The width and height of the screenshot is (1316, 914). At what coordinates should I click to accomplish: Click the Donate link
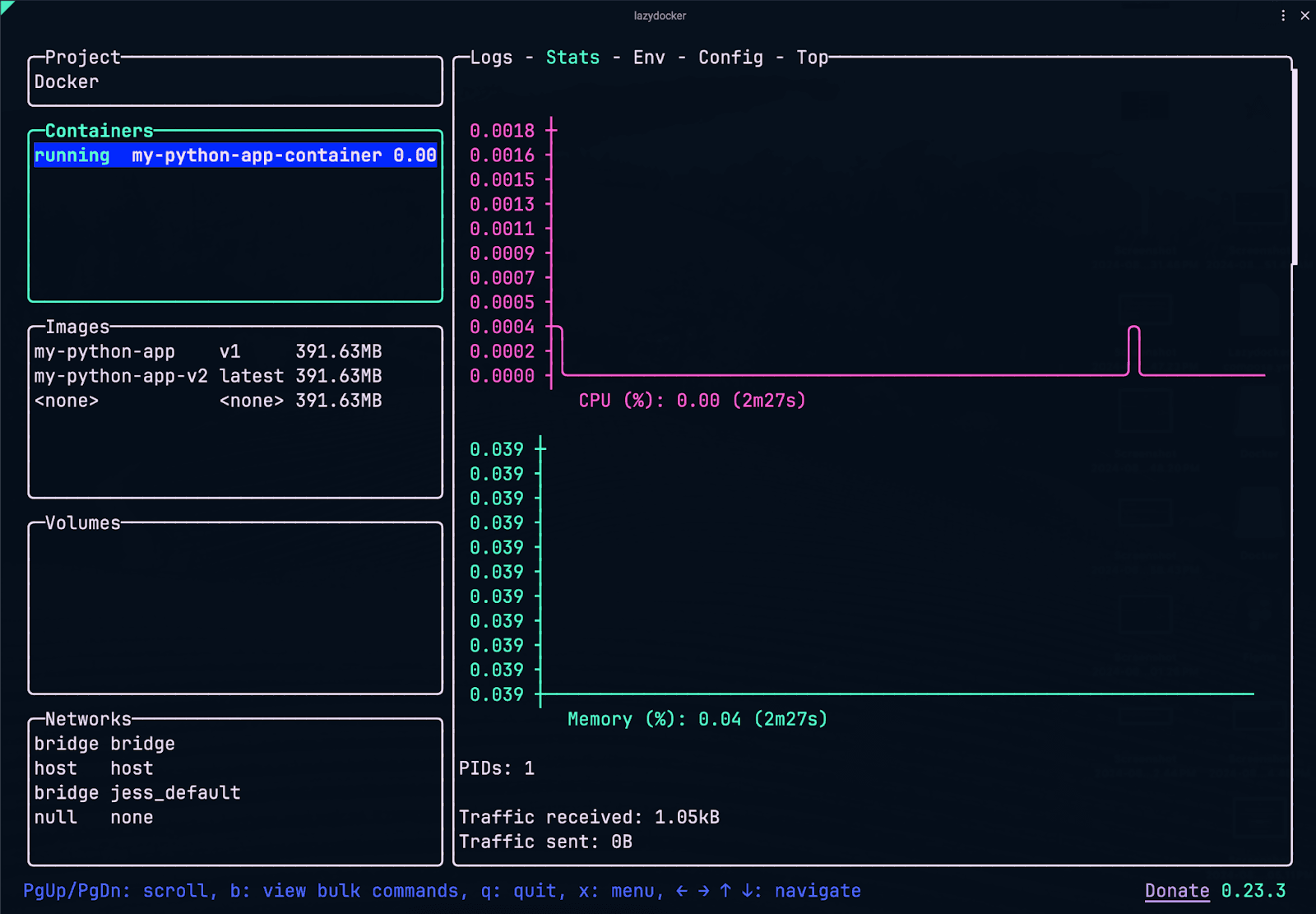[x=1176, y=891]
